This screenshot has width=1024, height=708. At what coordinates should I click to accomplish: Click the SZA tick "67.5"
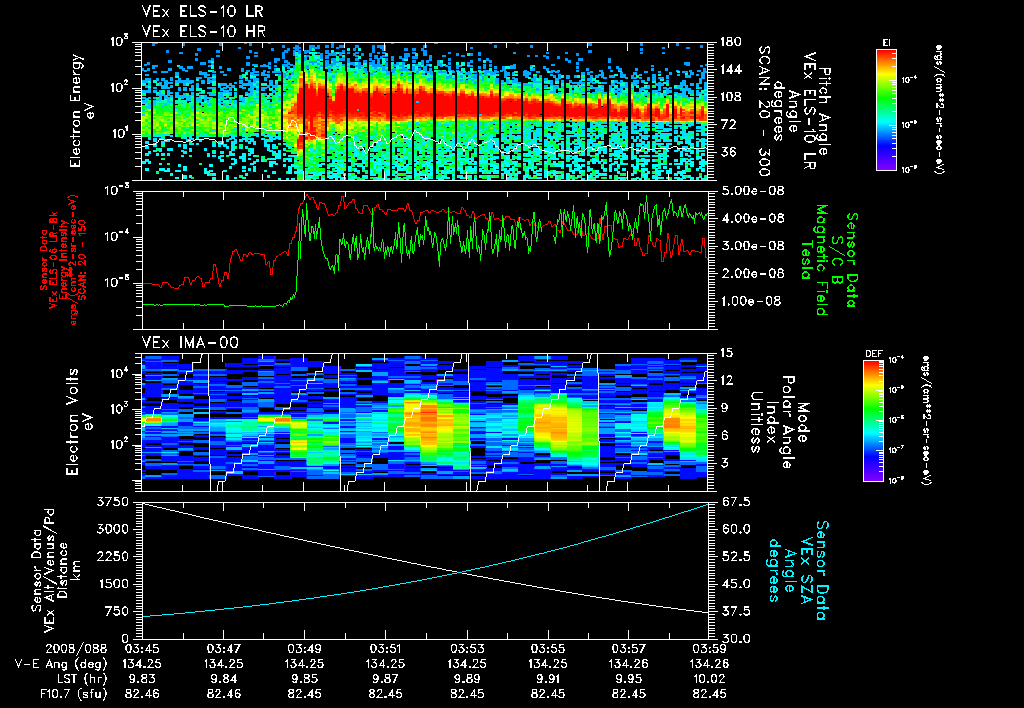(735, 502)
